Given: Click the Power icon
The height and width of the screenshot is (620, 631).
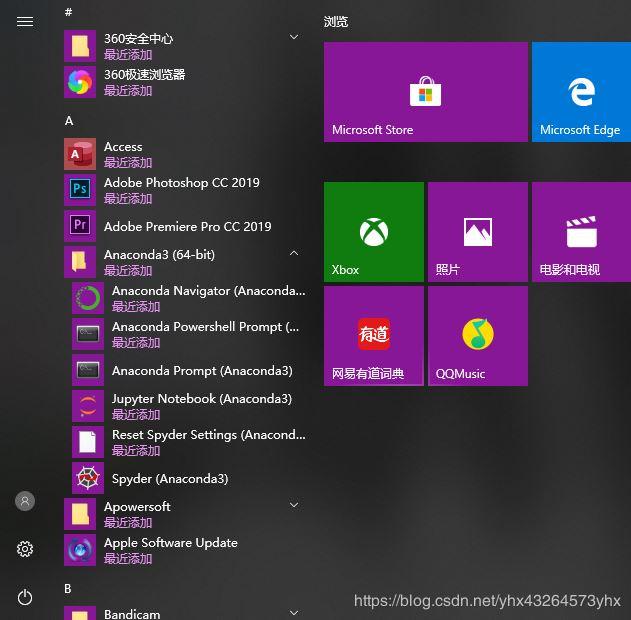Looking at the screenshot, I should coord(25,597).
